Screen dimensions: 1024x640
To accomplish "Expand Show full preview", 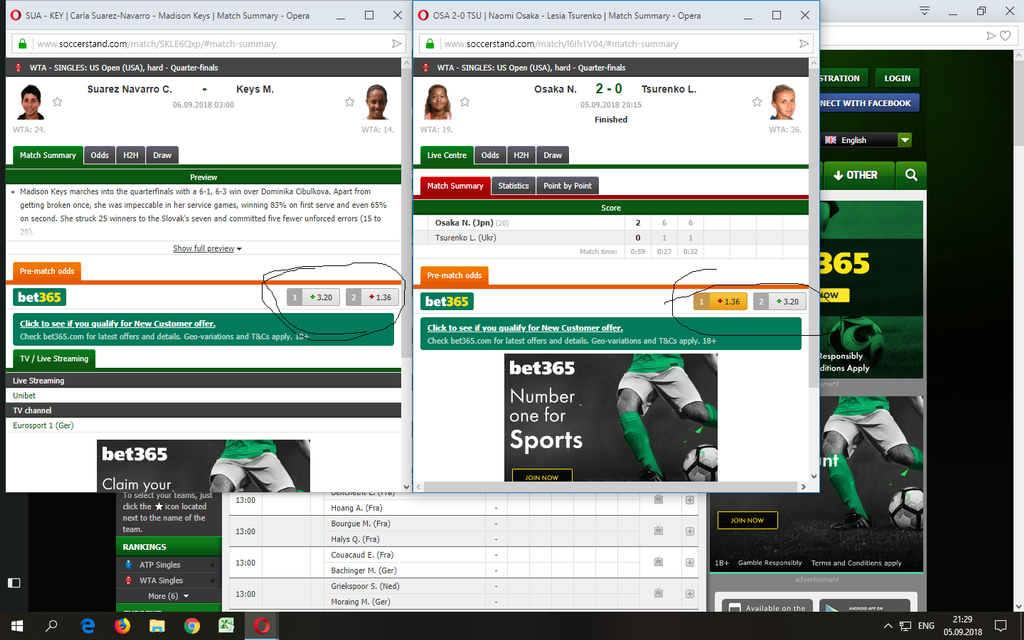I will coord(207,249).
